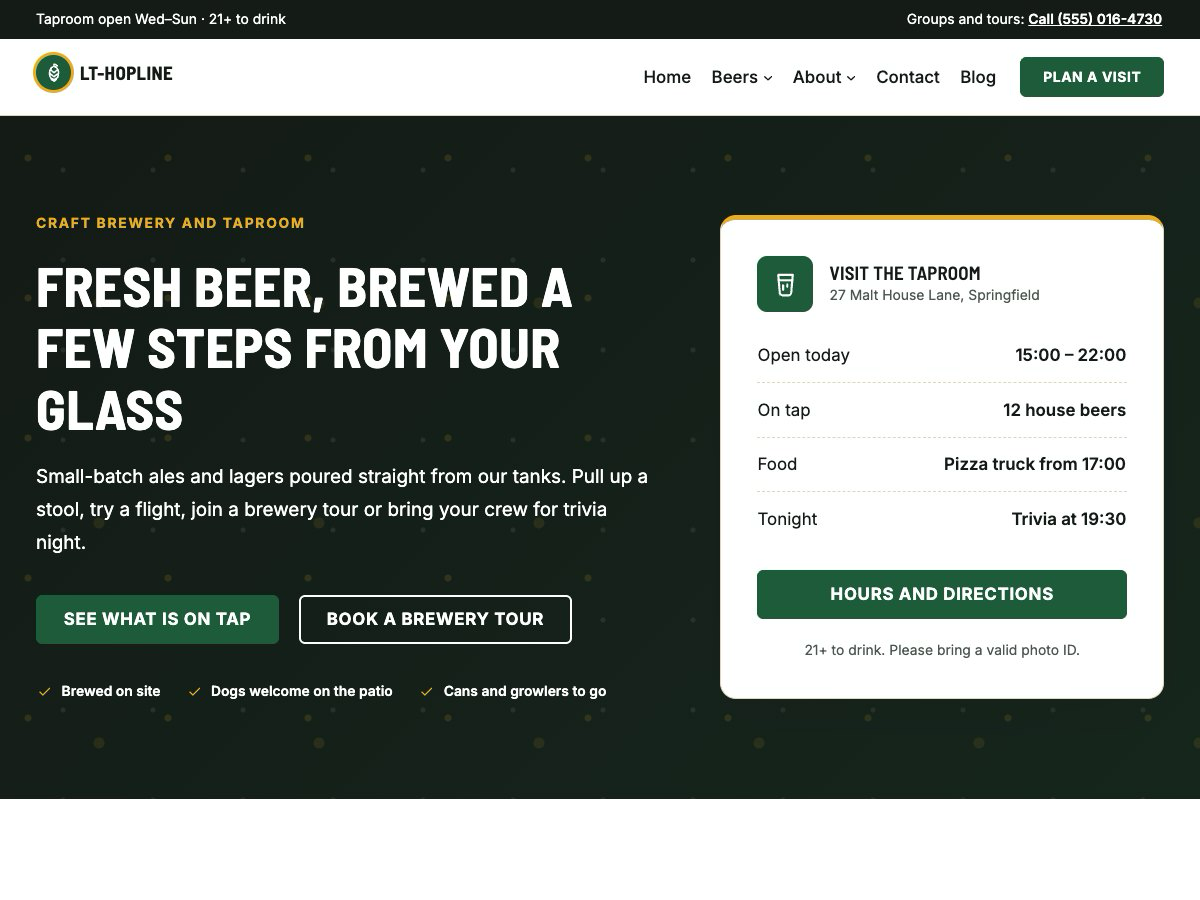This screenshot has height=900, width=1200.
Task: Click Trivia at 19:30 text
Action: pos(1069,519)
